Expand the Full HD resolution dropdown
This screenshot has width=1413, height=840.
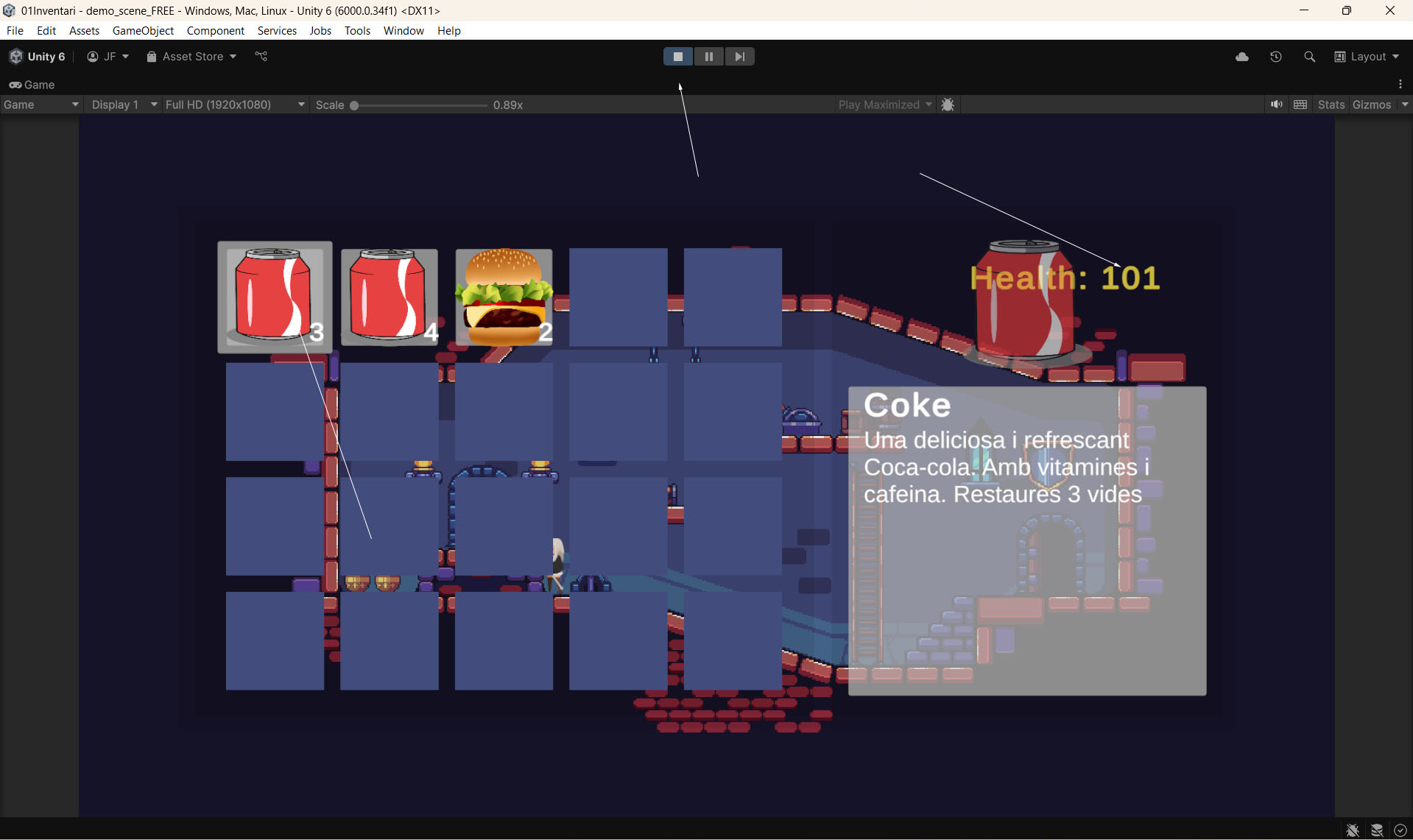234,105
